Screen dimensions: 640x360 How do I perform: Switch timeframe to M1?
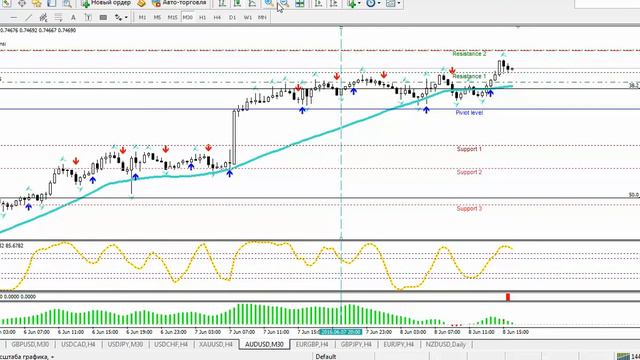point(142,18)
